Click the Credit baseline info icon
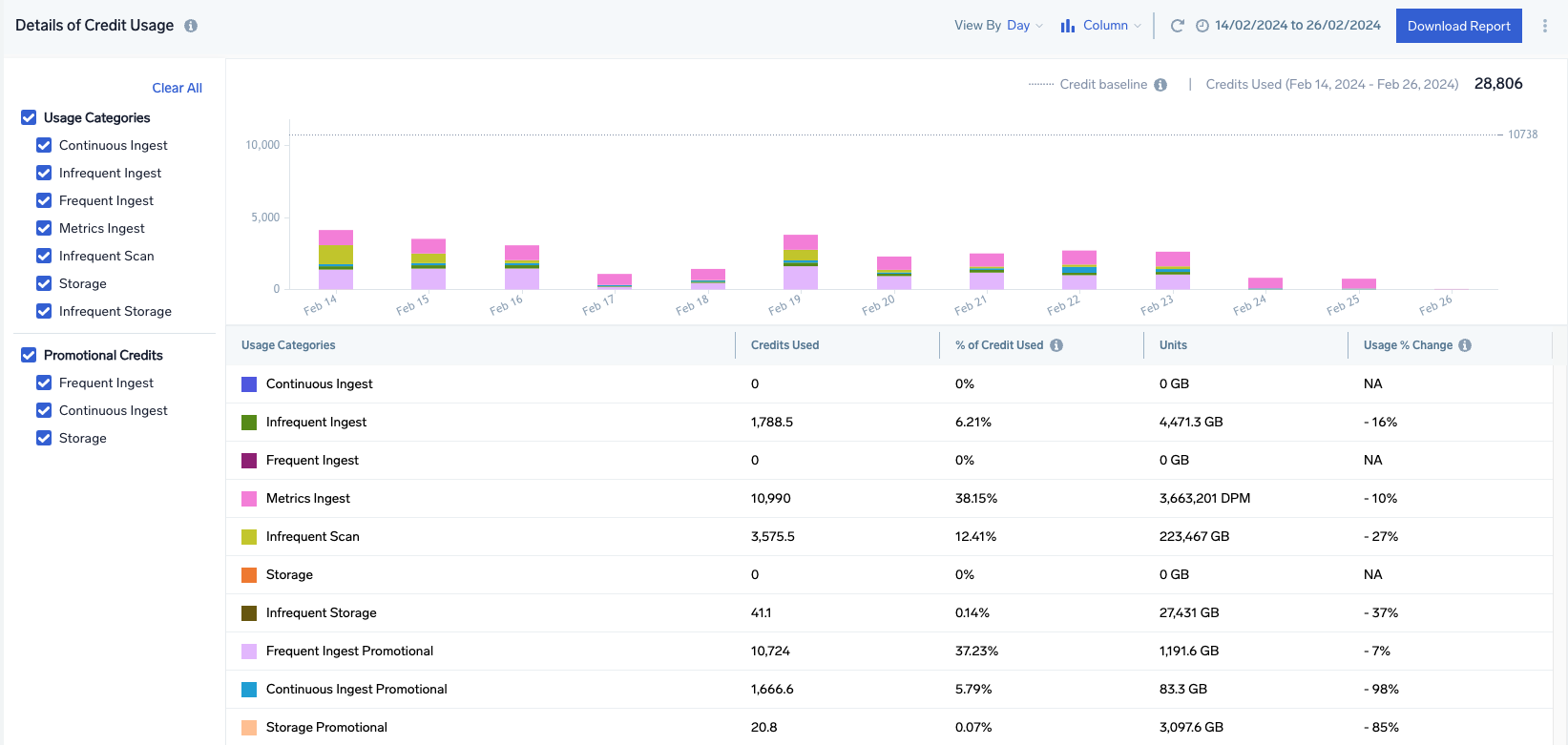This screenshot has height=745, width=1568. [1160, 85]
